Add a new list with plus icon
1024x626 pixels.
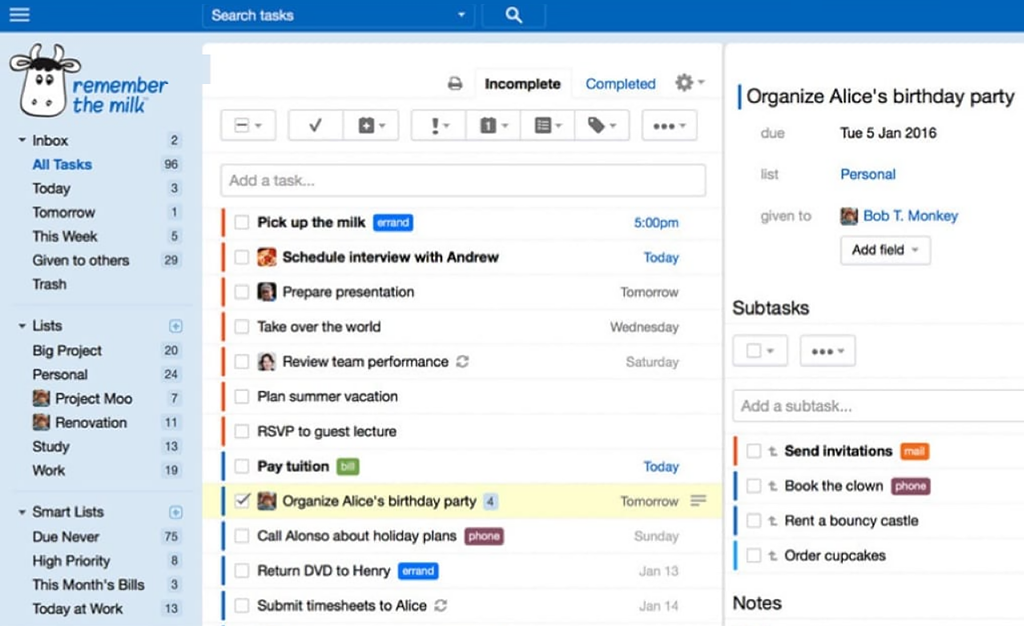click(x=176, y=326)
